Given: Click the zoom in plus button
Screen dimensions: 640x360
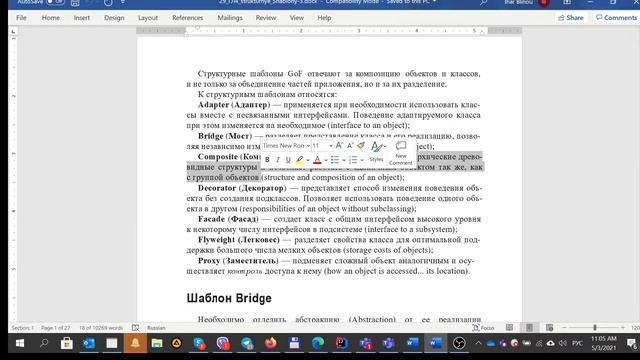Looking at the screenshot, I should coord(622,327).
